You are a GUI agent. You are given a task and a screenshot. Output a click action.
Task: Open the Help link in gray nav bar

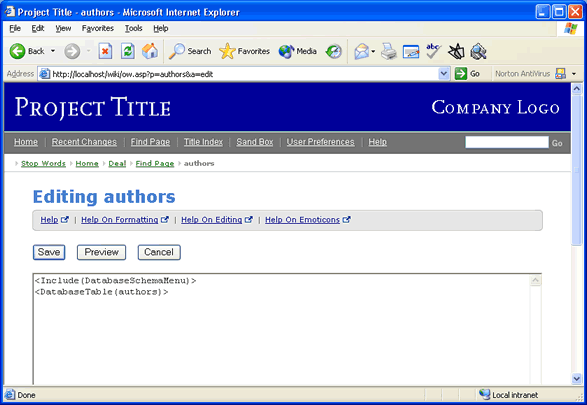377,142
